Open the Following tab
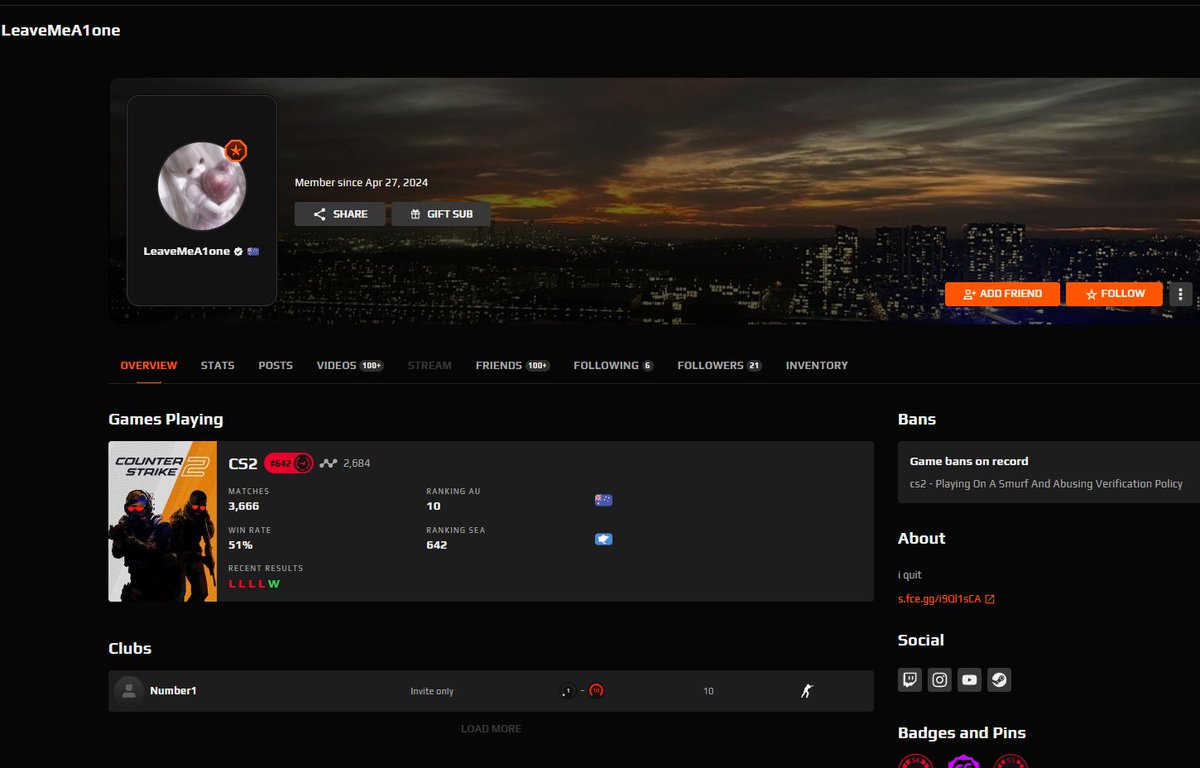The height and width of the screenshot is (768, 1200). pos(613,366)
